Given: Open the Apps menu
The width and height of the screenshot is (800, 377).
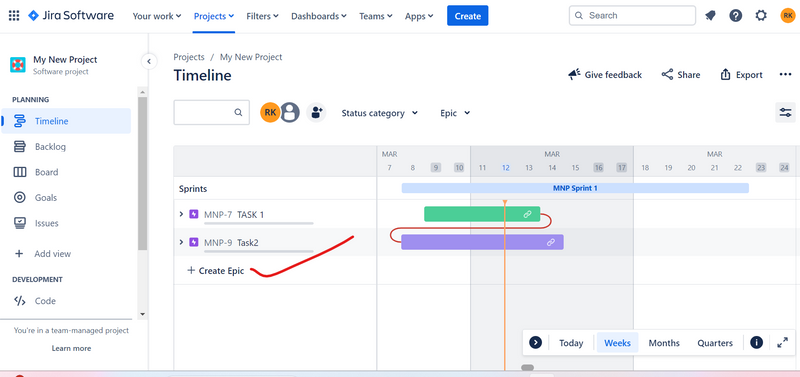Looking at the screenshot, I should [419, 16].
